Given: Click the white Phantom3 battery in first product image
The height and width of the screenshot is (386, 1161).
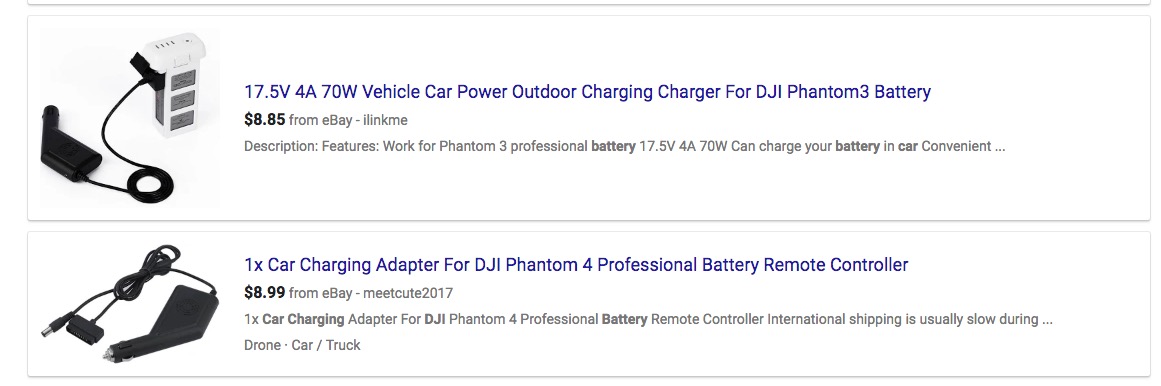Looking at the screenshot, I should (x=178, y=85).
